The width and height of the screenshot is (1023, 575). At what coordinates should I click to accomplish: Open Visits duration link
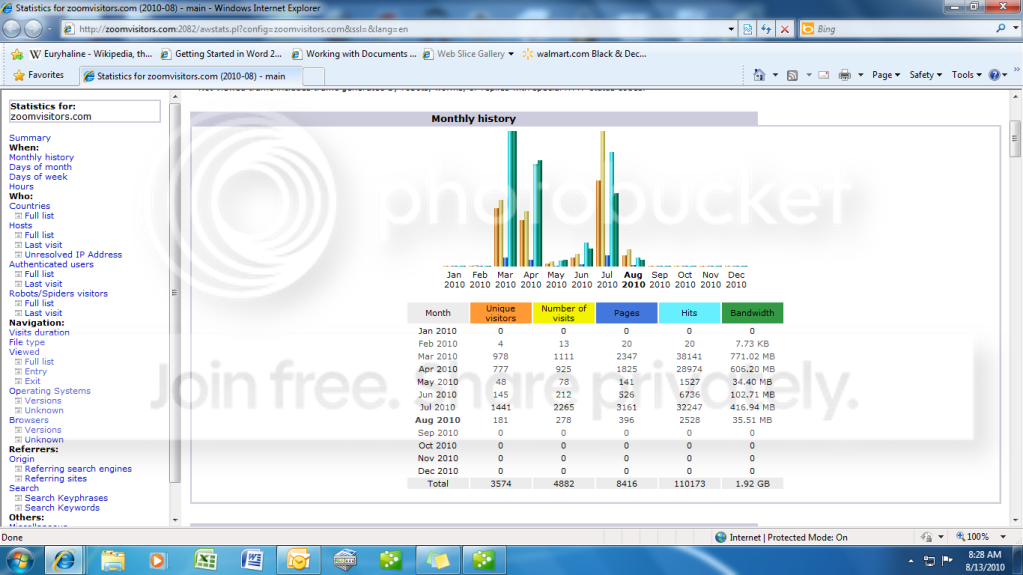pos(39,332)
